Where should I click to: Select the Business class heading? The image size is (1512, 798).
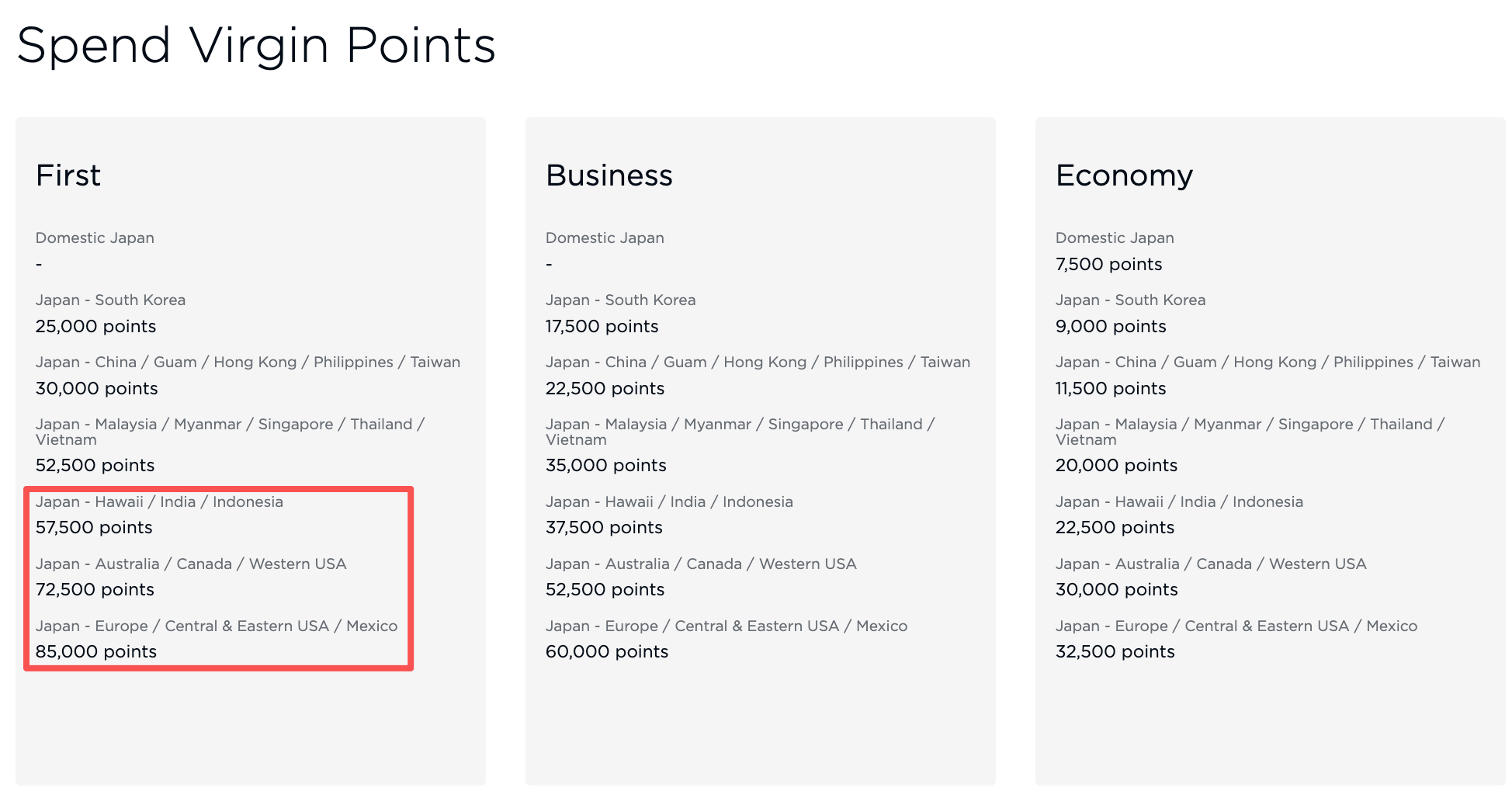click(x=609, y=175)
